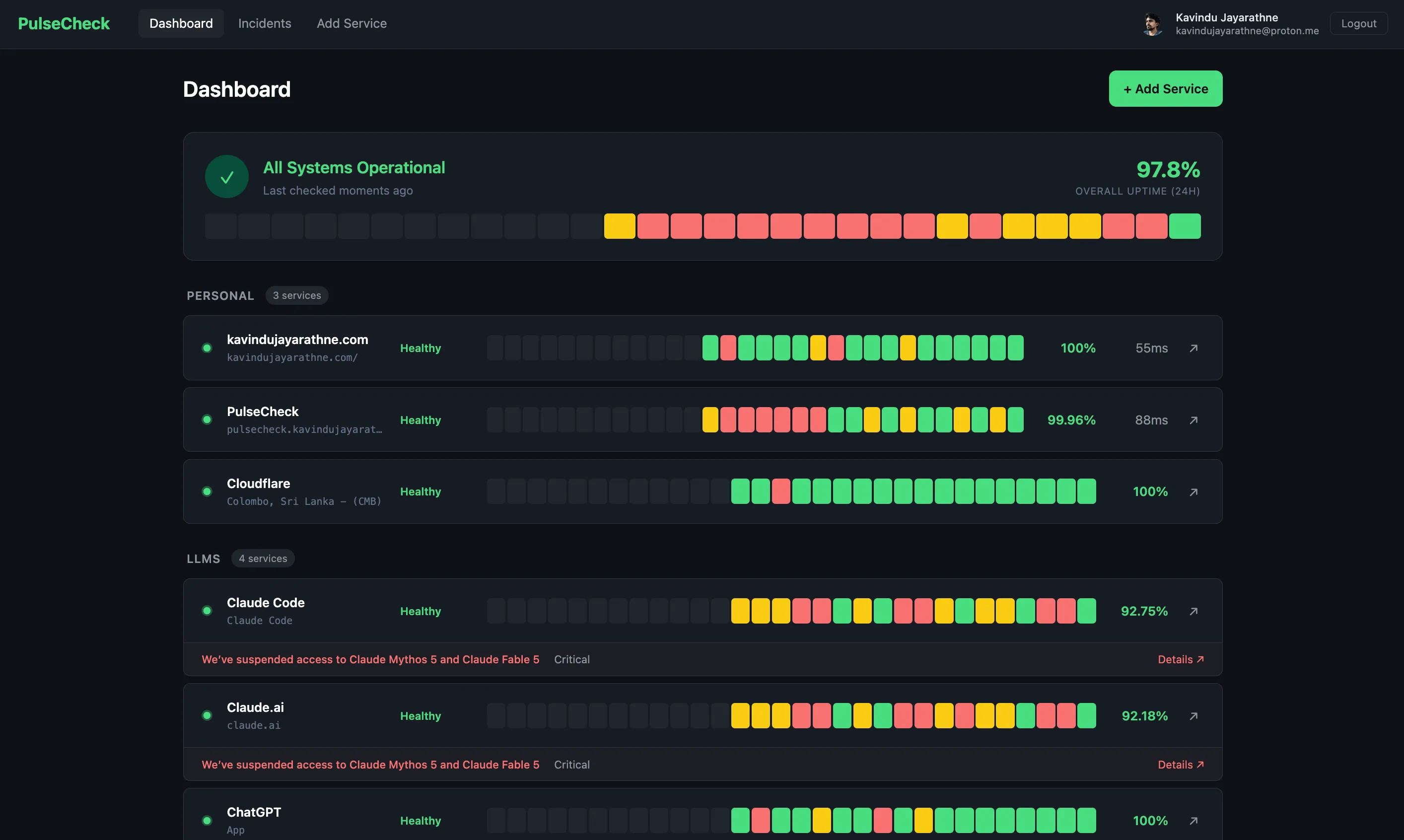The height and width of the screenshot is (840, 1404).
Task: Click the last green overall uptime block
Action: coord(1185,226)
